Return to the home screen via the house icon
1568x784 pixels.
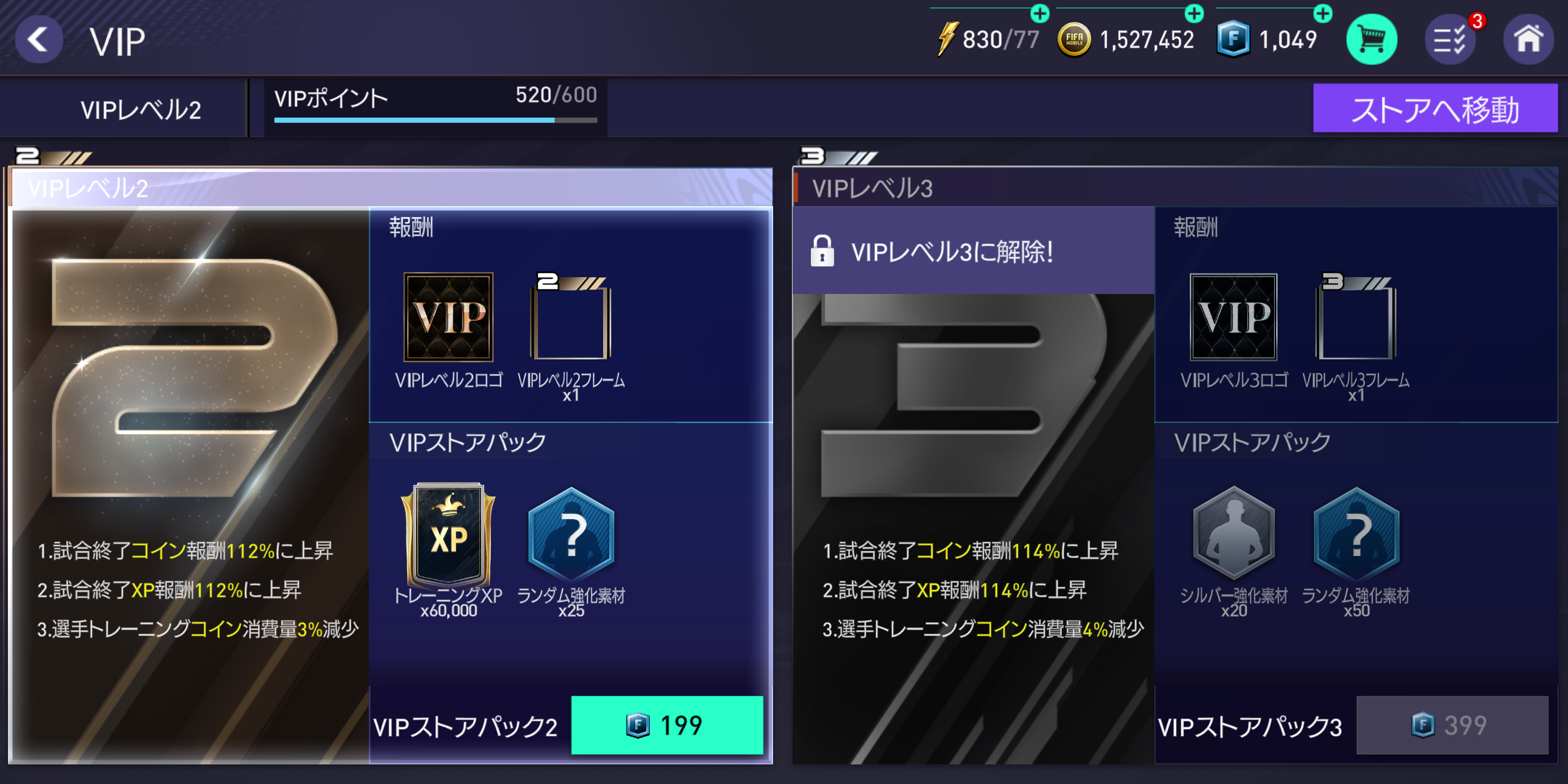pos(1528,39)
